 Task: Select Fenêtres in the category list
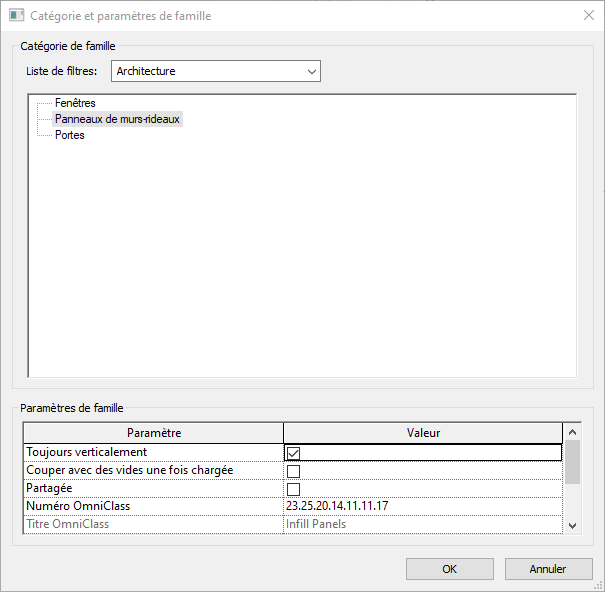[x=75, y=103]
